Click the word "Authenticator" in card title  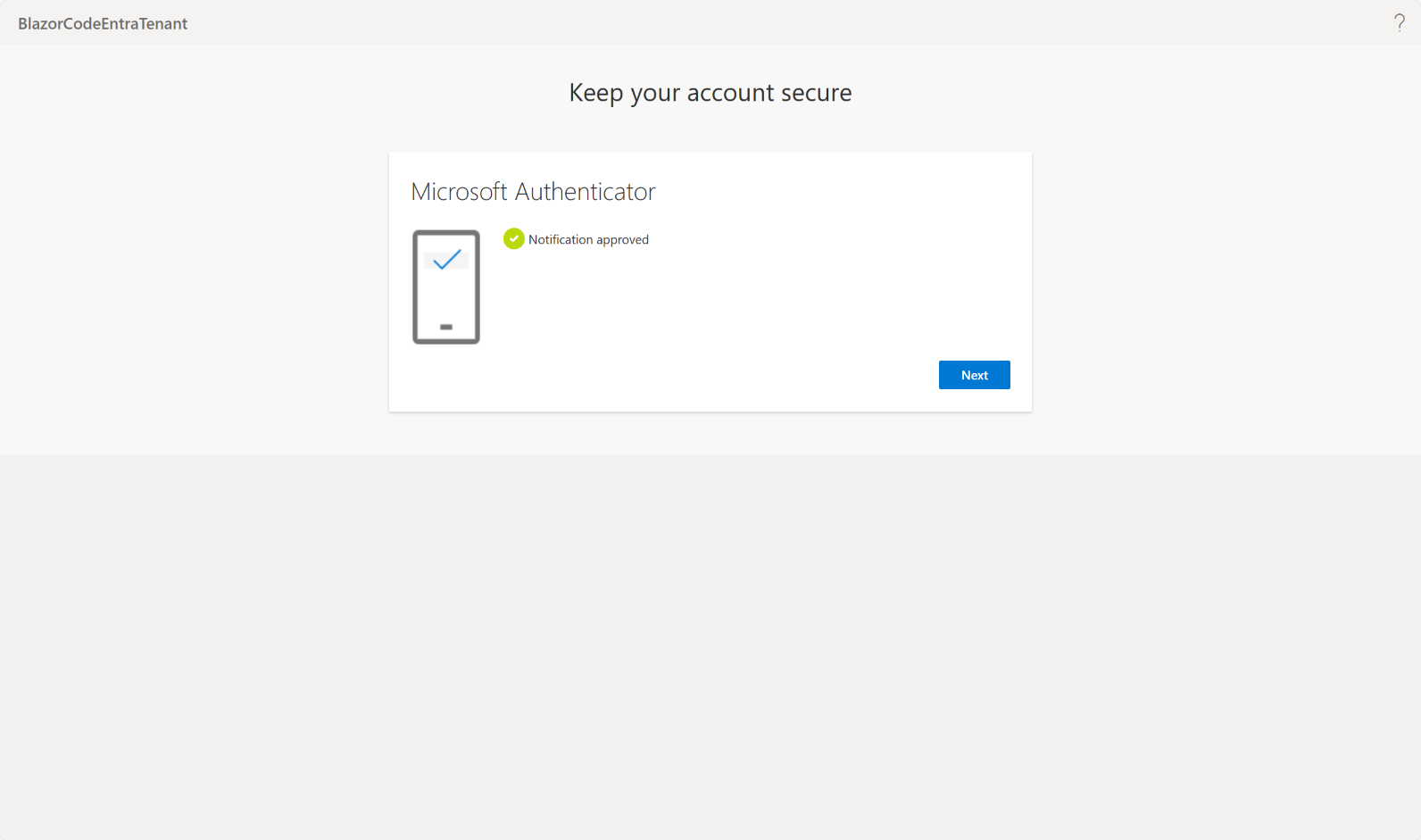pyautogui.click(x=586, y=192)
